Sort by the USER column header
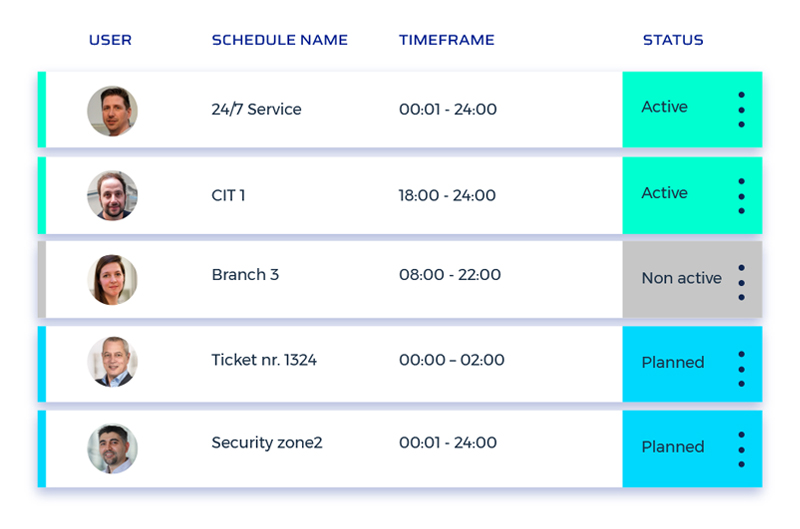Viewport: 800px width, 529px height. click(x=110, y=41)
